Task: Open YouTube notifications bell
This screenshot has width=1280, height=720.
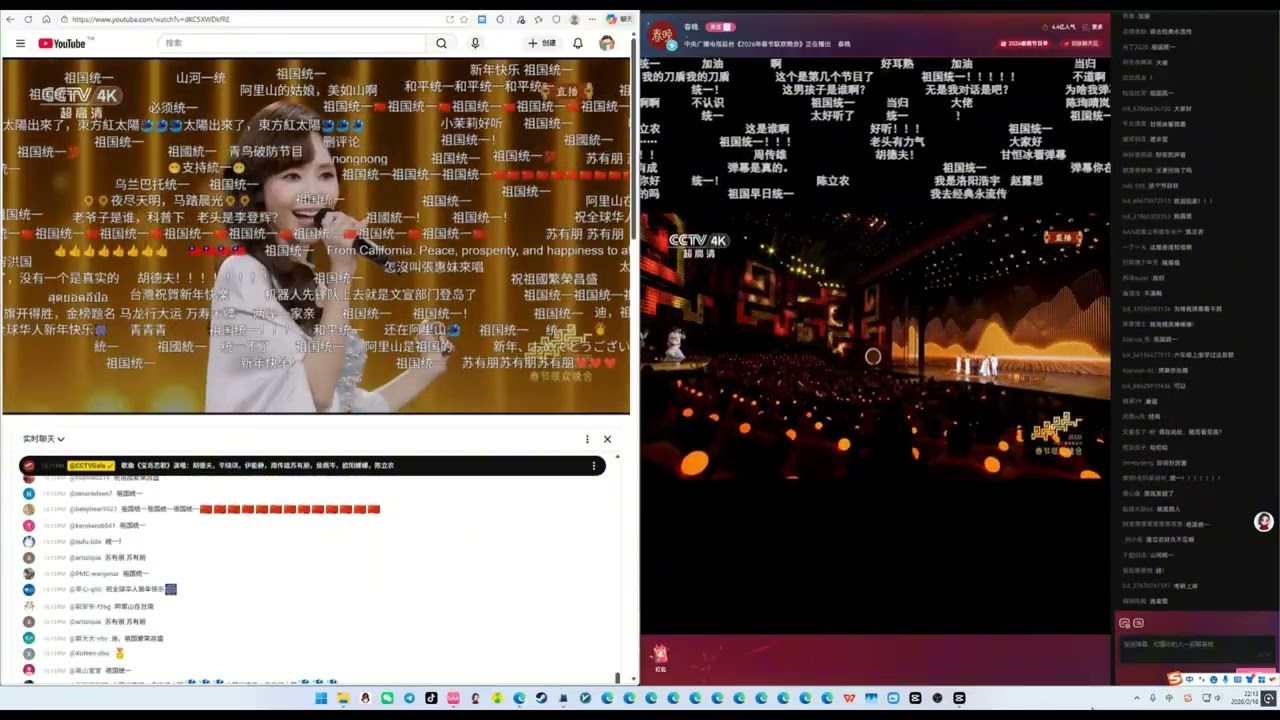Action: (x=578, y=43)
